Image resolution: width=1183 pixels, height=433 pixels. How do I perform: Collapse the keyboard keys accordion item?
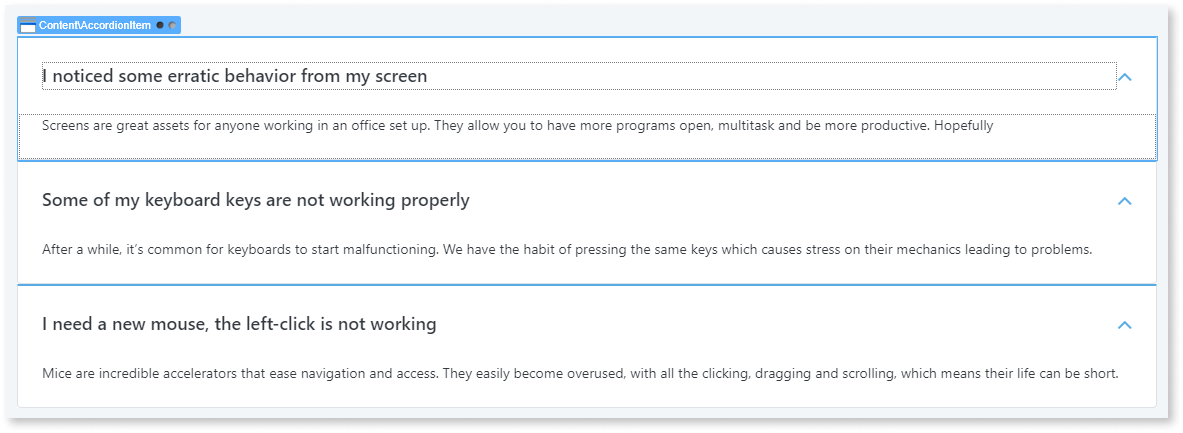1124,201
